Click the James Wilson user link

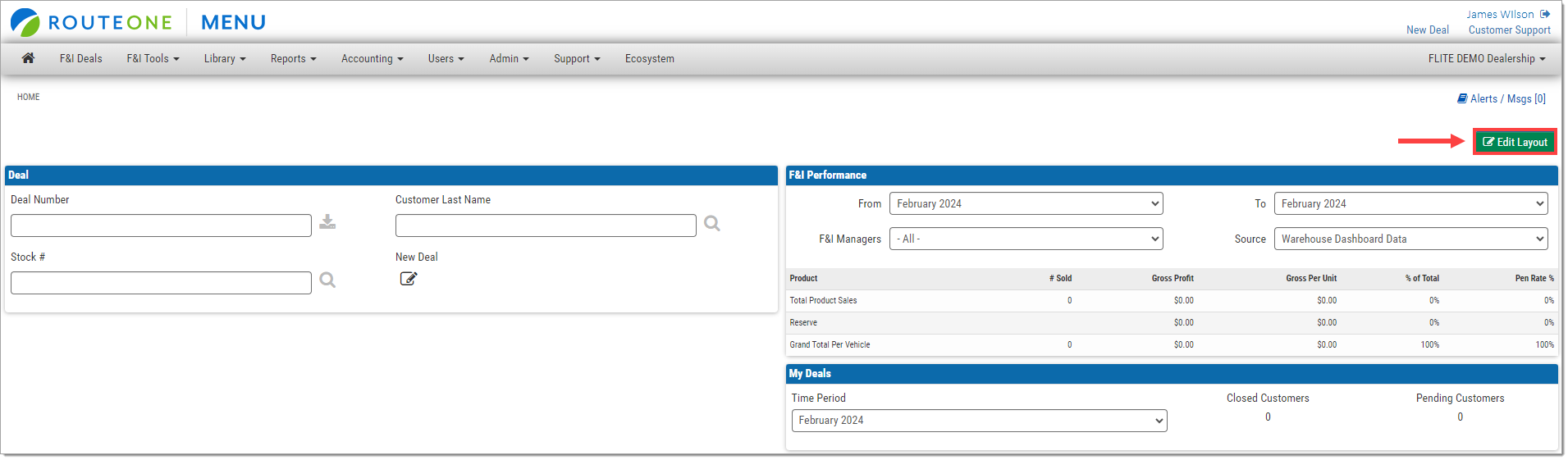(1500, 14)
